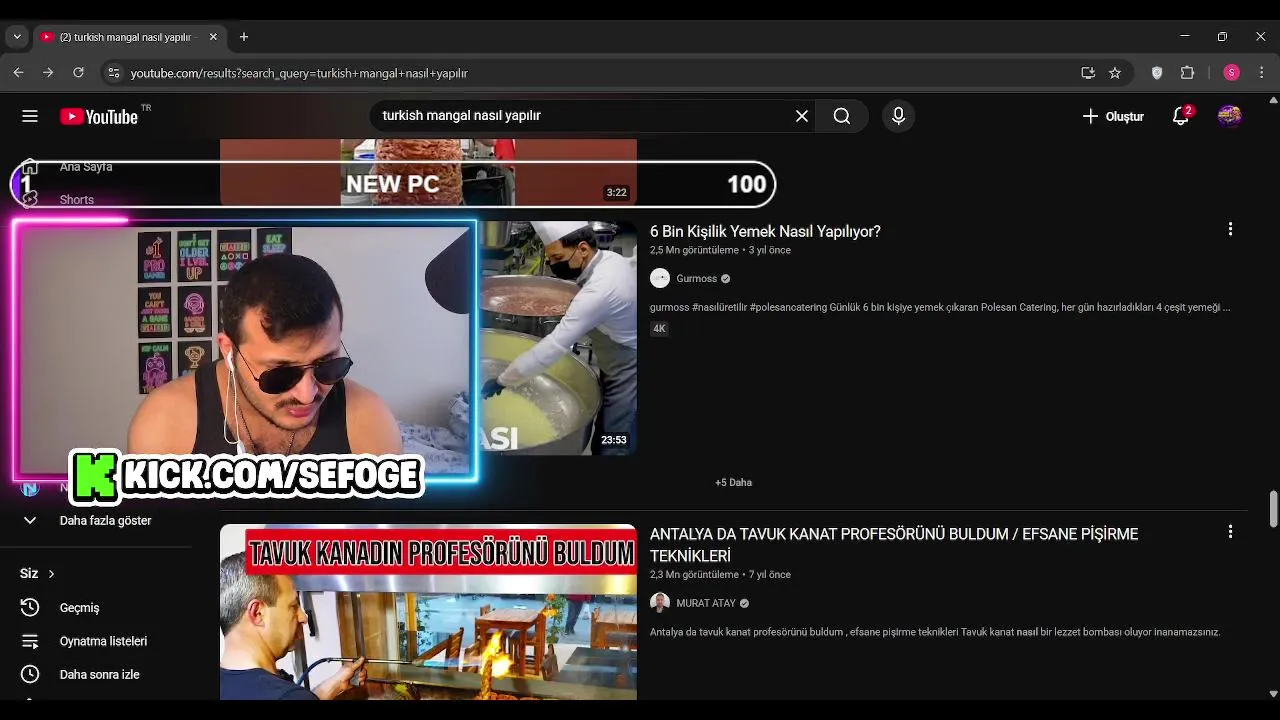Click the magnifier search button

(842, 116)
